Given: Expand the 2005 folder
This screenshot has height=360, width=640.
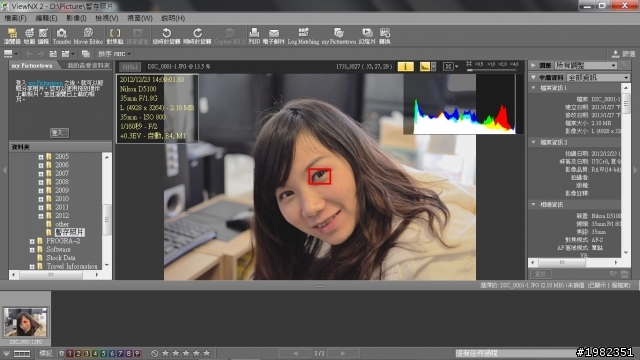Looking at the screenshot, I should tap(41, 157).
